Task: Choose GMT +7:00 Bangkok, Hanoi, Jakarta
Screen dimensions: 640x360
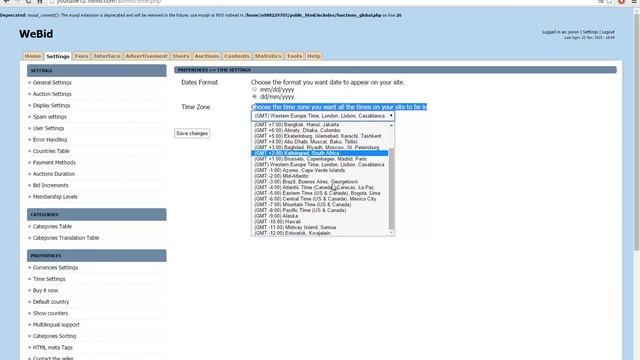Action: click(x=320, y=124)
